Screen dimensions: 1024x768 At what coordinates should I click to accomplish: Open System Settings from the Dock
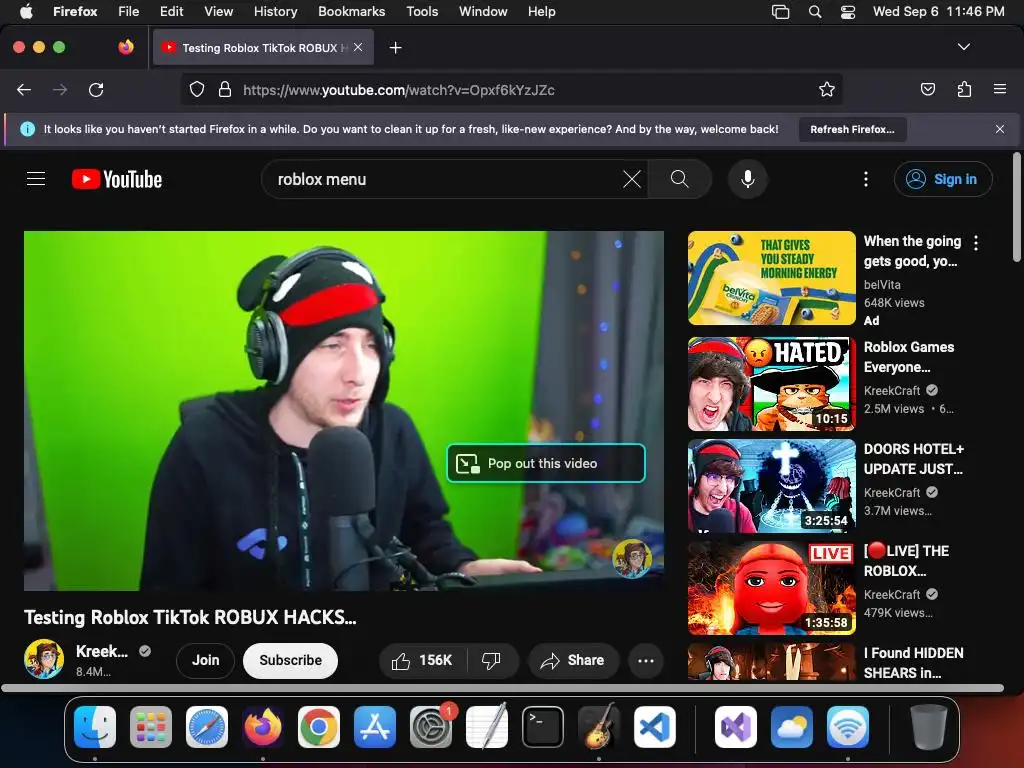click(x=431, y=727)
